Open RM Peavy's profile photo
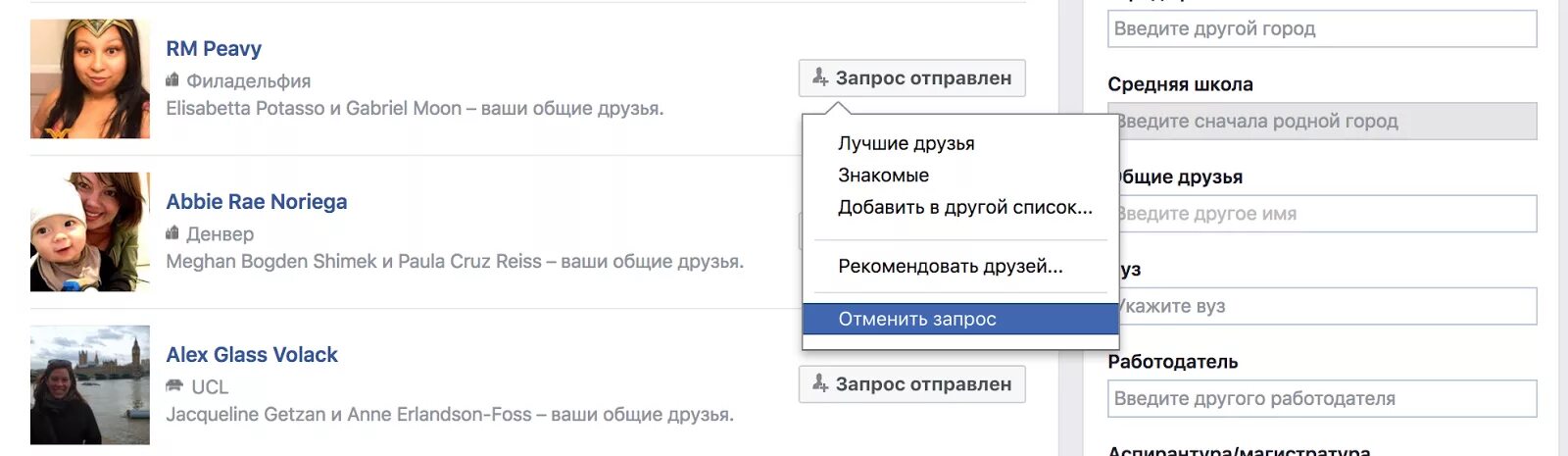The image size is (1568, 456). (x=90, y=79)
